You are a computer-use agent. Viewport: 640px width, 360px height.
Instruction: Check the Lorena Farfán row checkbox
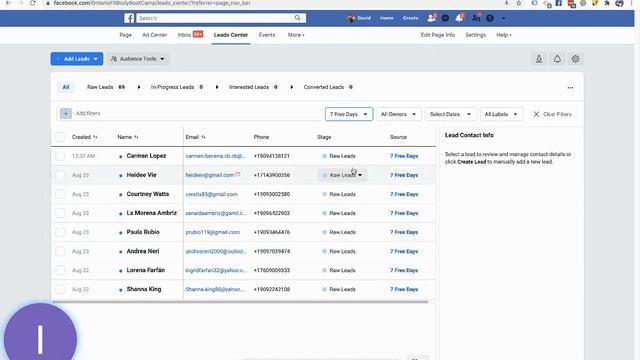(60, 270)
